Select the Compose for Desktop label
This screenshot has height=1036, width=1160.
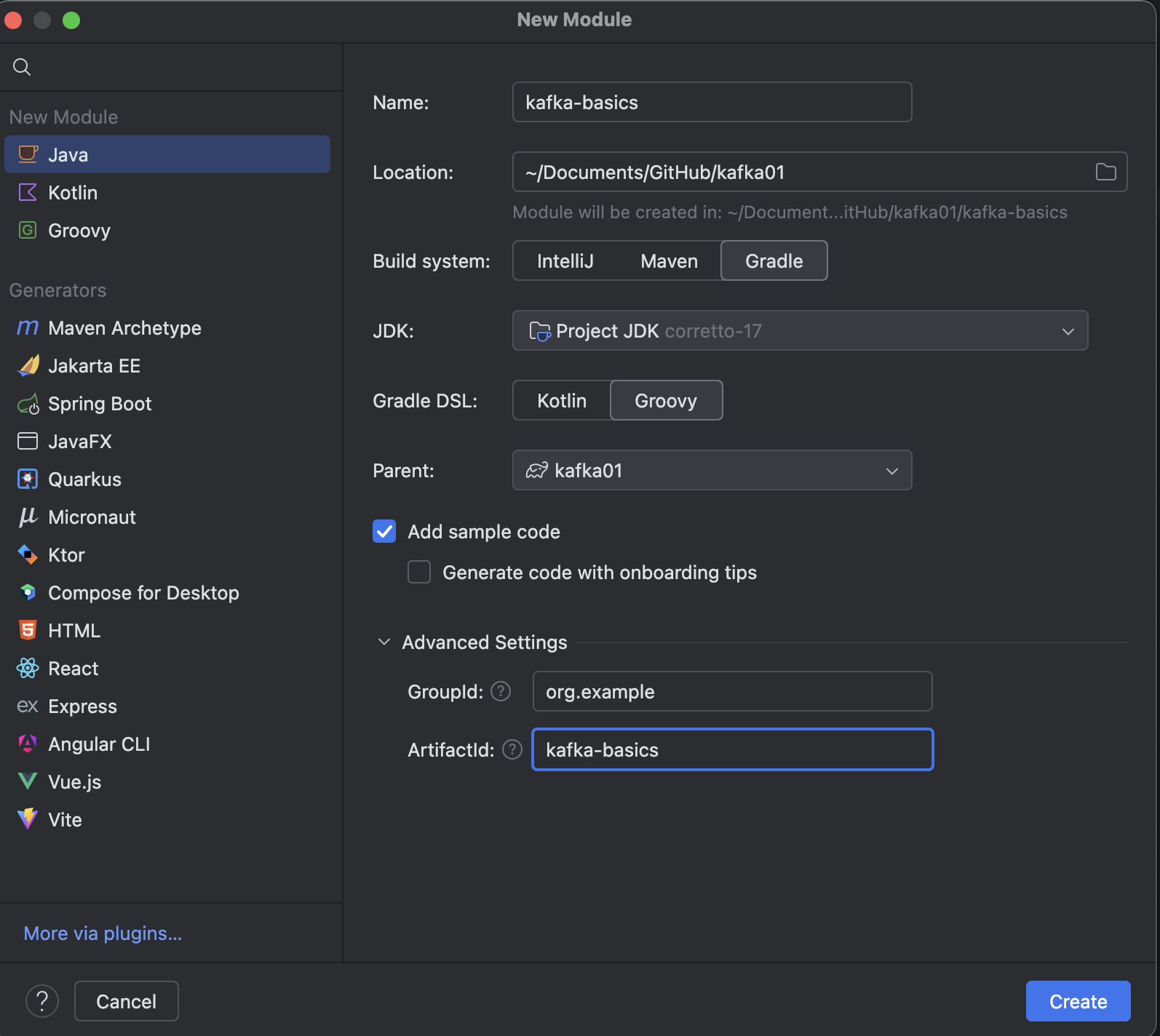coord(143,592)
